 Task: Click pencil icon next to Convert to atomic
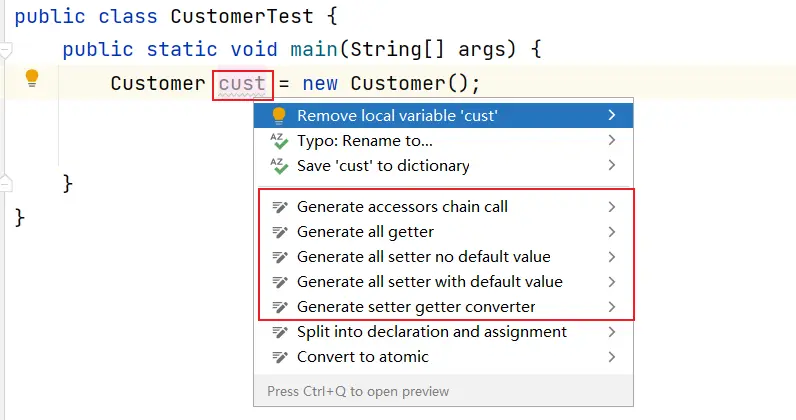tap(279, 357)
